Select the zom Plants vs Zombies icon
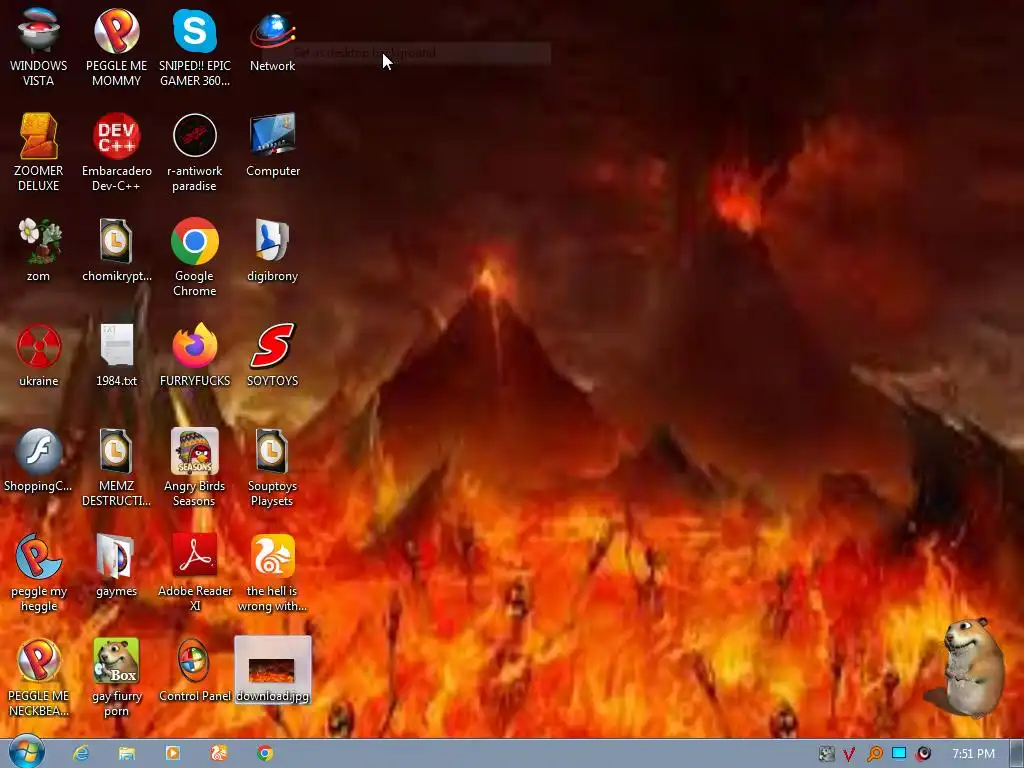Image resolution: width=1024 pixels, height=768 pixels. pos(39,250)
